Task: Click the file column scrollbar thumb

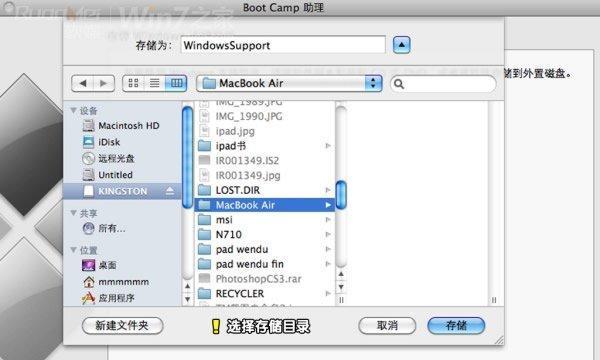Action: point(341,195)
